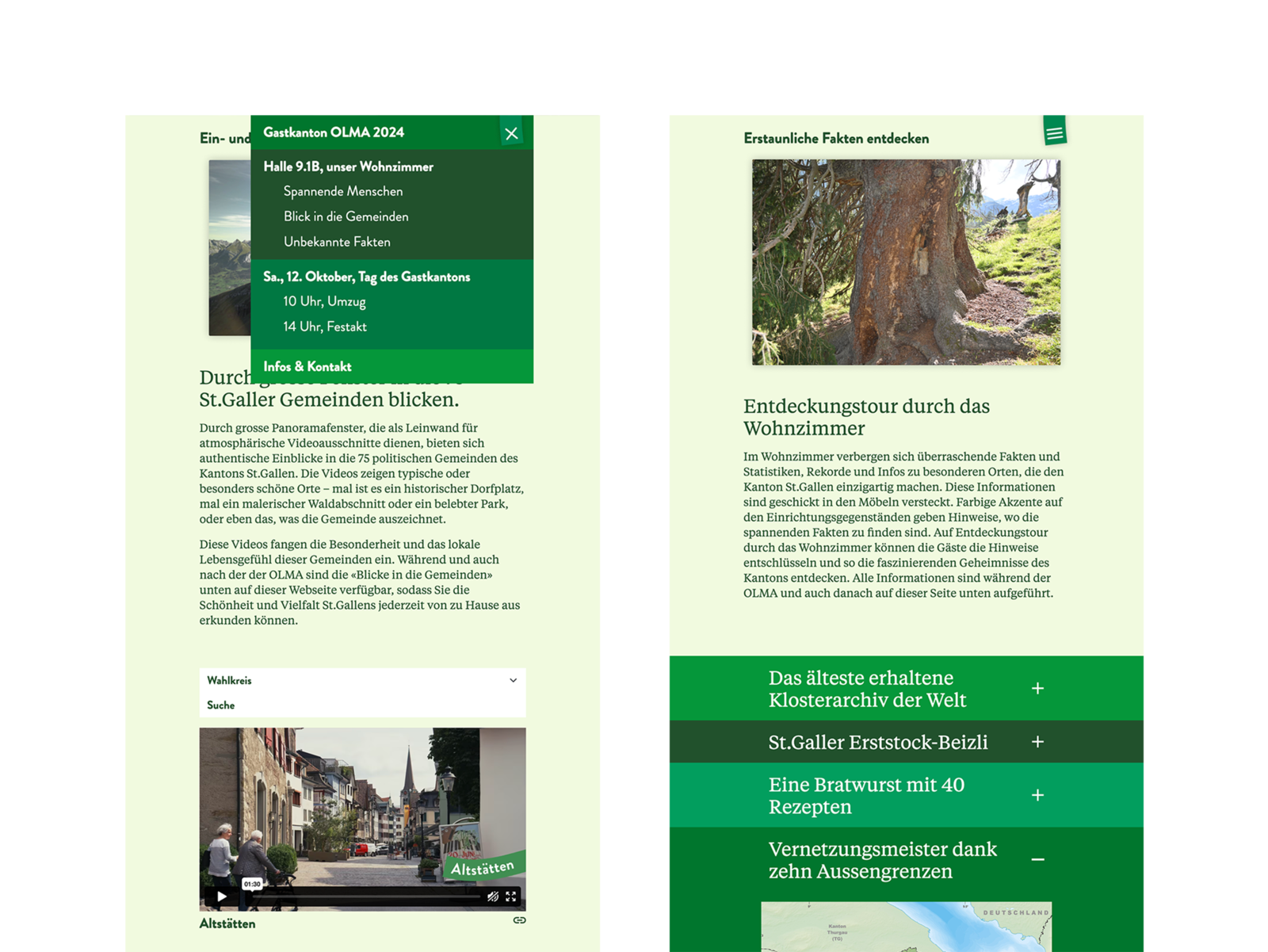
Task: Go to 14 Uhr, Festakt
Action: 325,327
